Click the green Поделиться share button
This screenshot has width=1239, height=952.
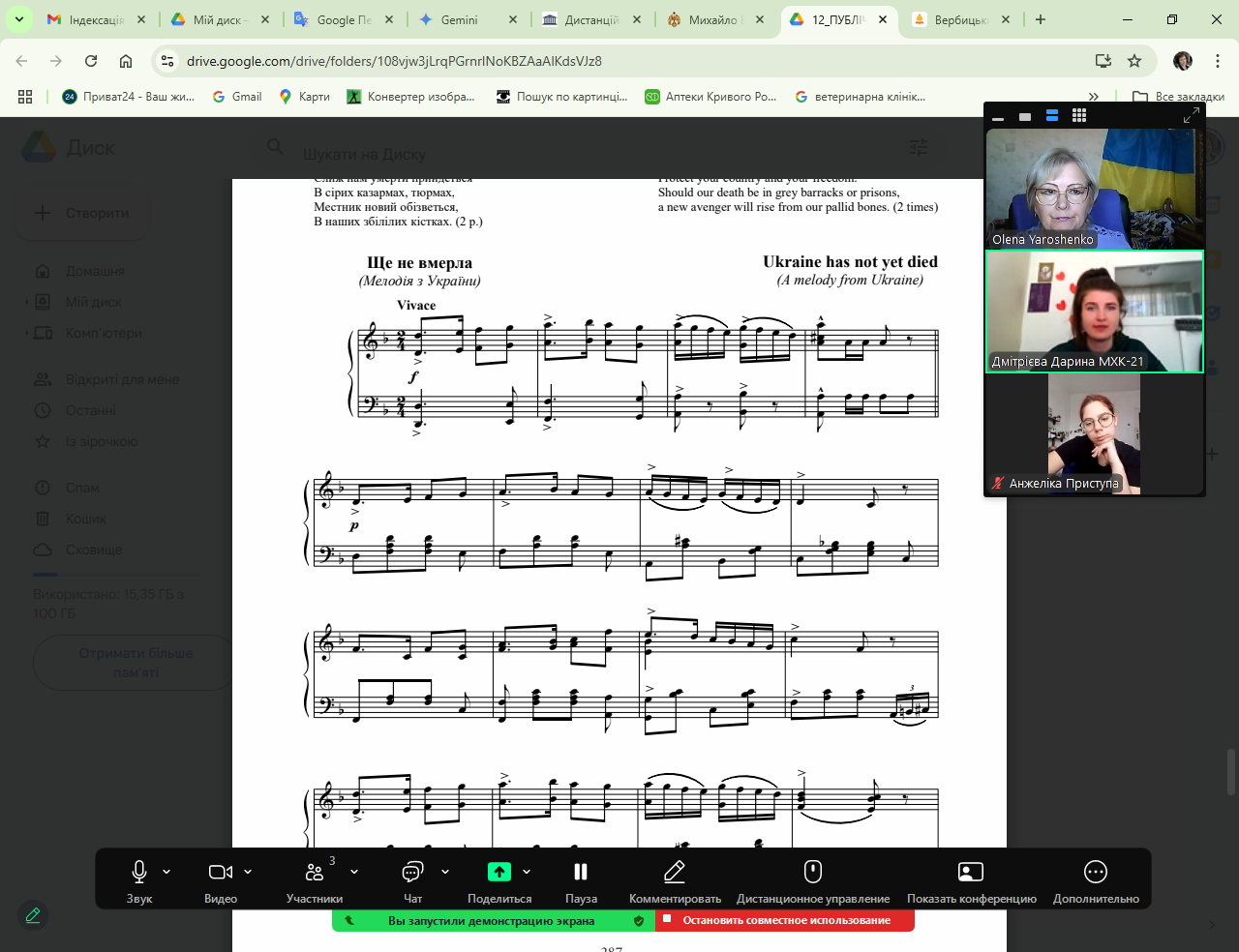coord(499,872)
